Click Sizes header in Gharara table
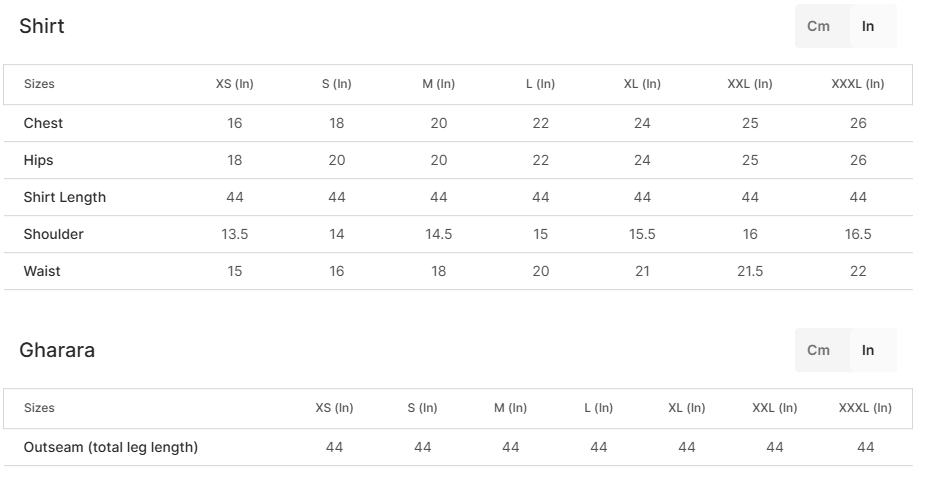The image size is (932, 481). [x=39, y=408]
